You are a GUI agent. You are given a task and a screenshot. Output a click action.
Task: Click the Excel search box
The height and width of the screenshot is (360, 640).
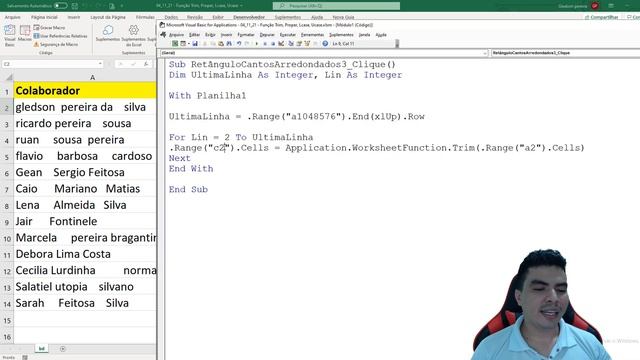336,6
